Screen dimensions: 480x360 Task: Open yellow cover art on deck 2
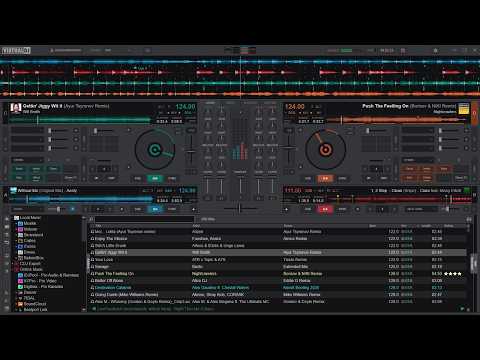click(464, 108)
